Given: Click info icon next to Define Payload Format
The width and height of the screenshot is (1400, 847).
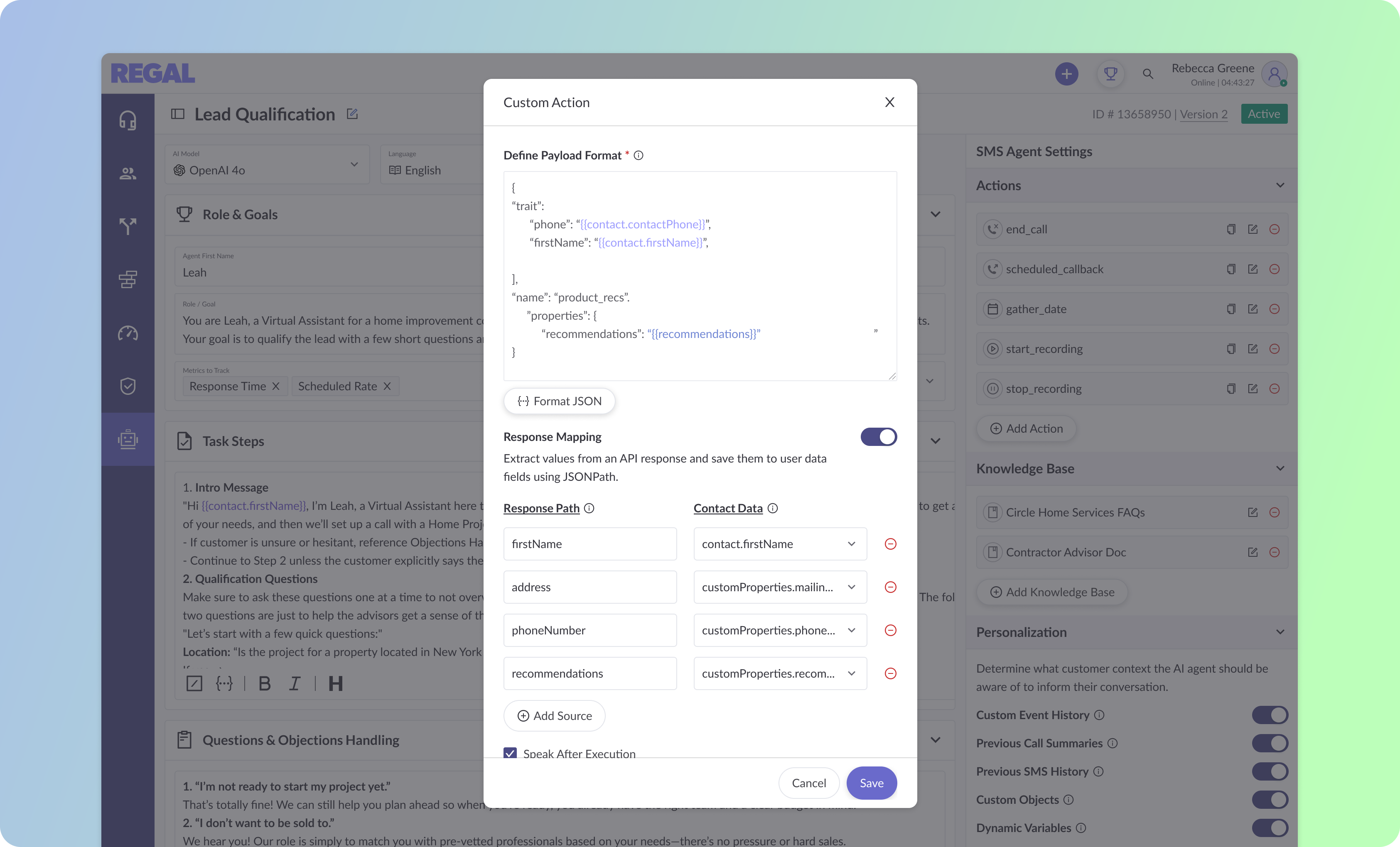Looking at the screenshot, I should click(x=639, y=156).
